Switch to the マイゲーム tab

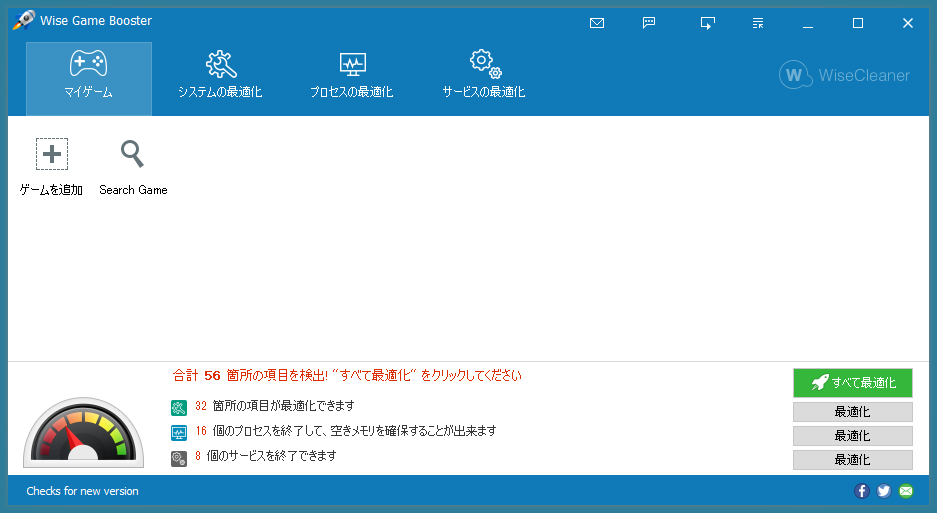click(89, 78)
